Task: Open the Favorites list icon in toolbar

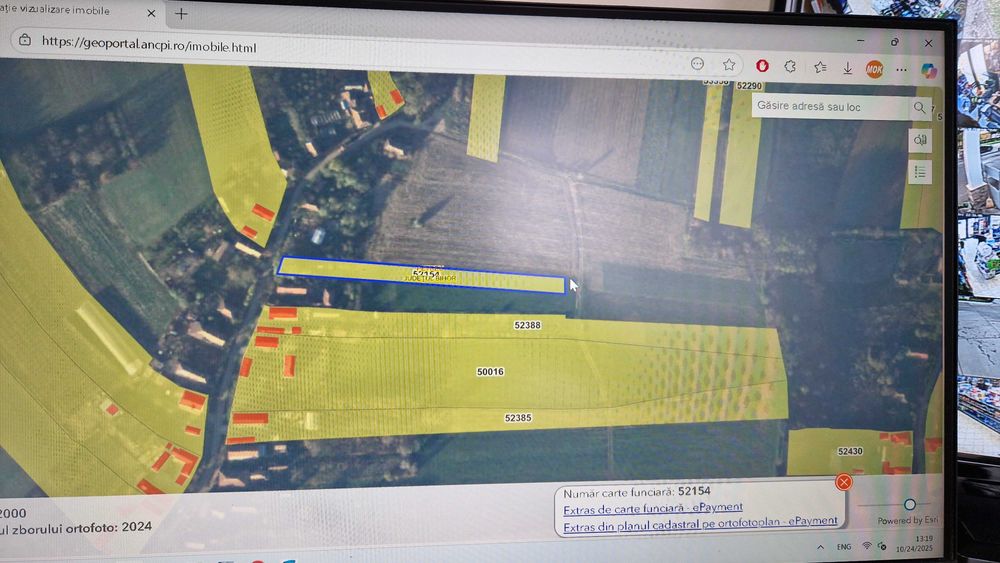Action: (820, 67)
